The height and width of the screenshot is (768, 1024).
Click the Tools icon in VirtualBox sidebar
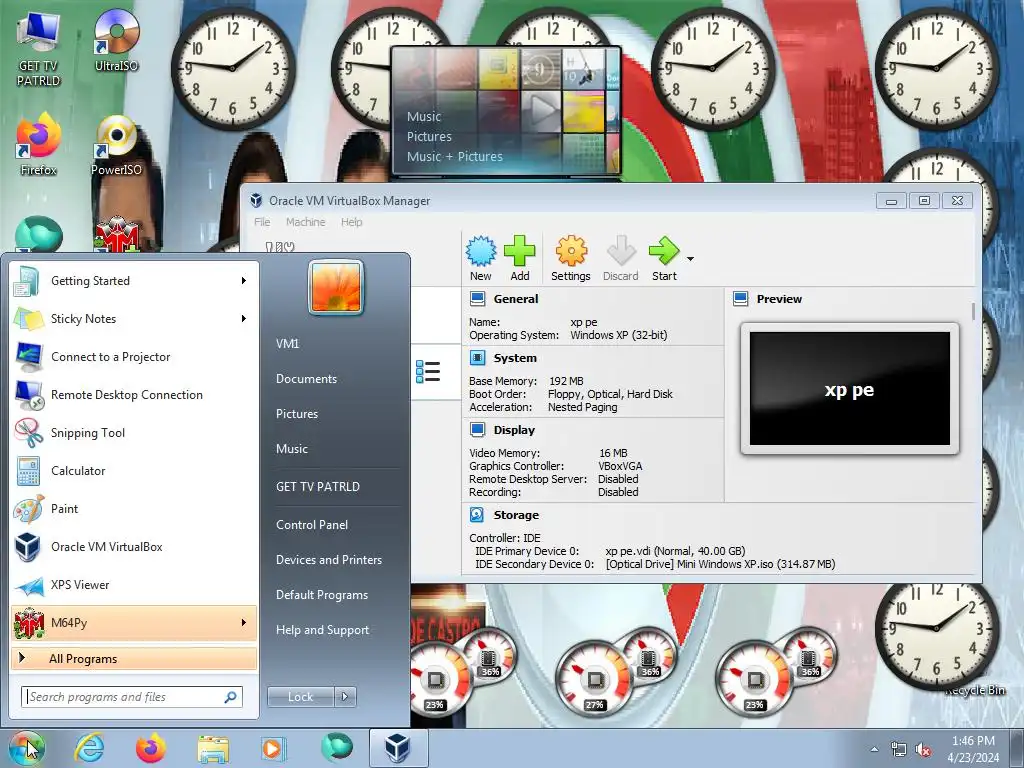click(280, 248)
